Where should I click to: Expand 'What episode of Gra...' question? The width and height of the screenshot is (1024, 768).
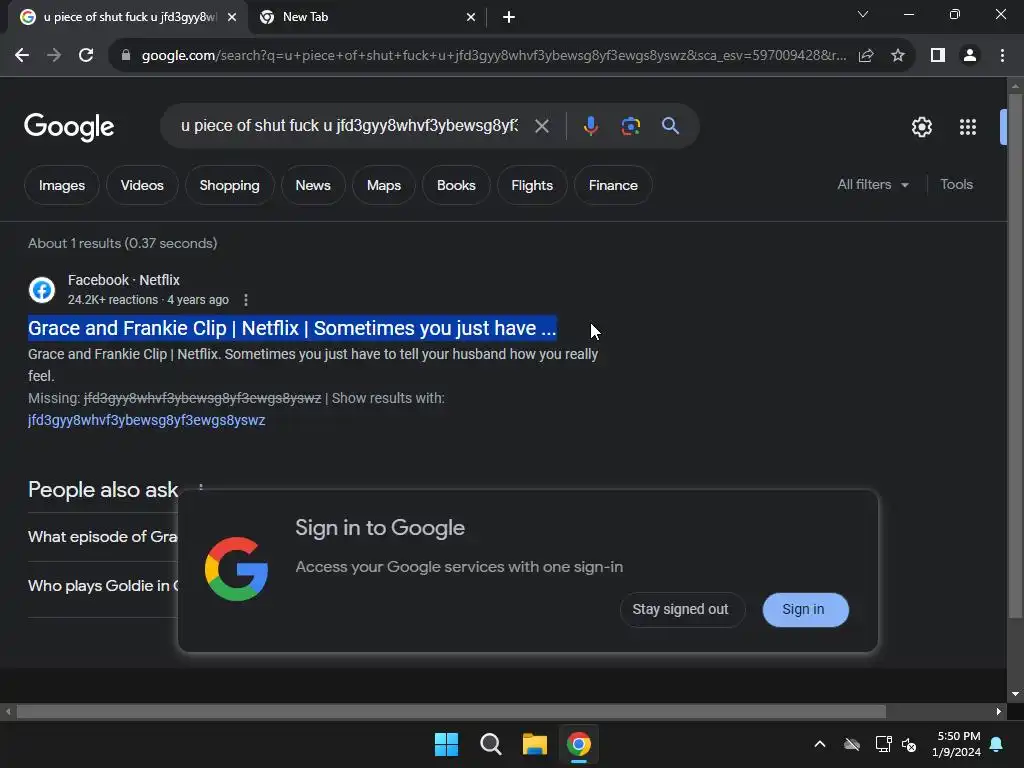tap(103, 537)
